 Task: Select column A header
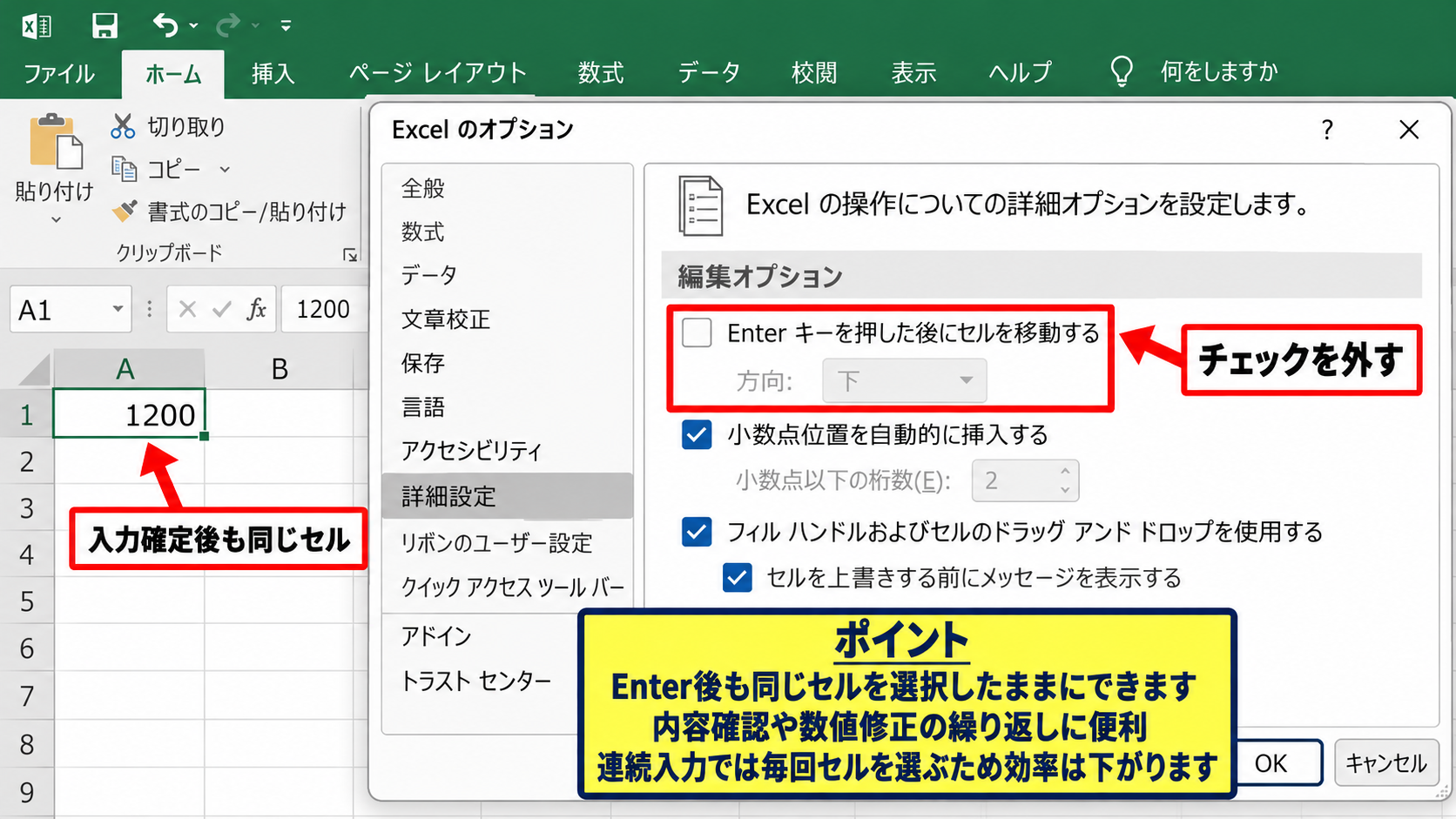(128, 369)
